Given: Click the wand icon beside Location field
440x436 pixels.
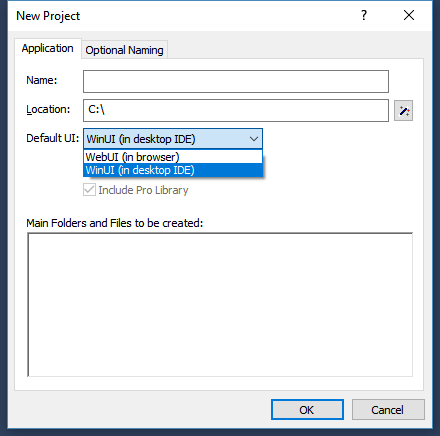Looking at the screenshot, I should click(x=403, y=111).
